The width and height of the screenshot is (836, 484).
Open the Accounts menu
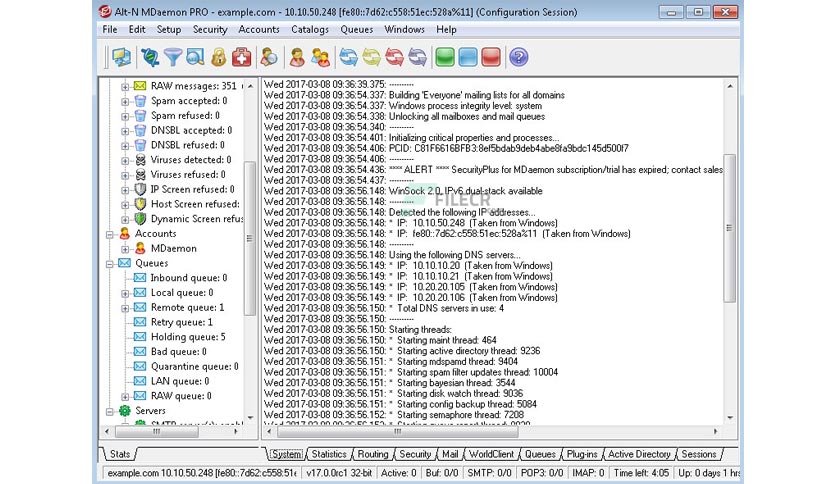pyautogui.click(x=259, y=29)
